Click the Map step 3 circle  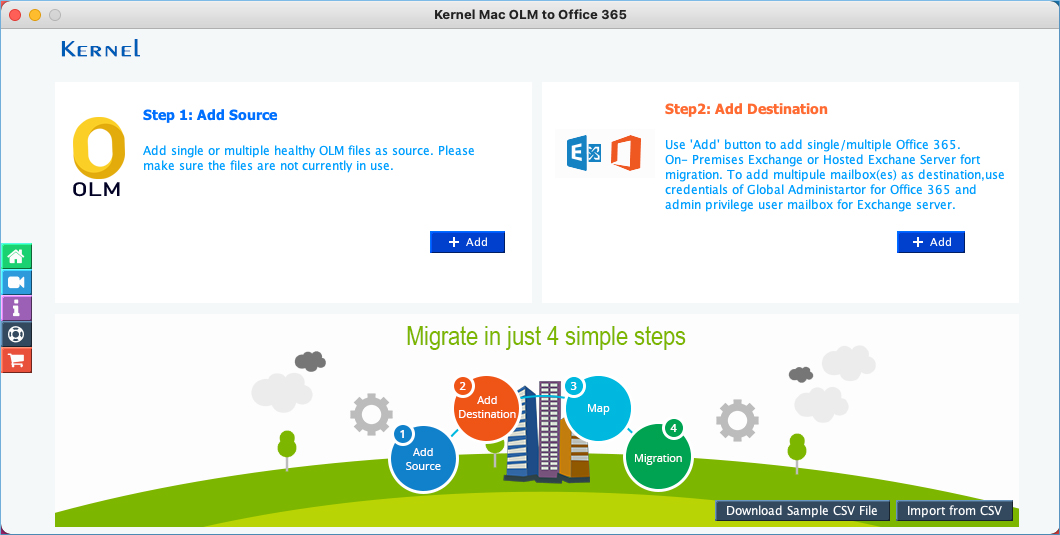(x=598, y=409)
